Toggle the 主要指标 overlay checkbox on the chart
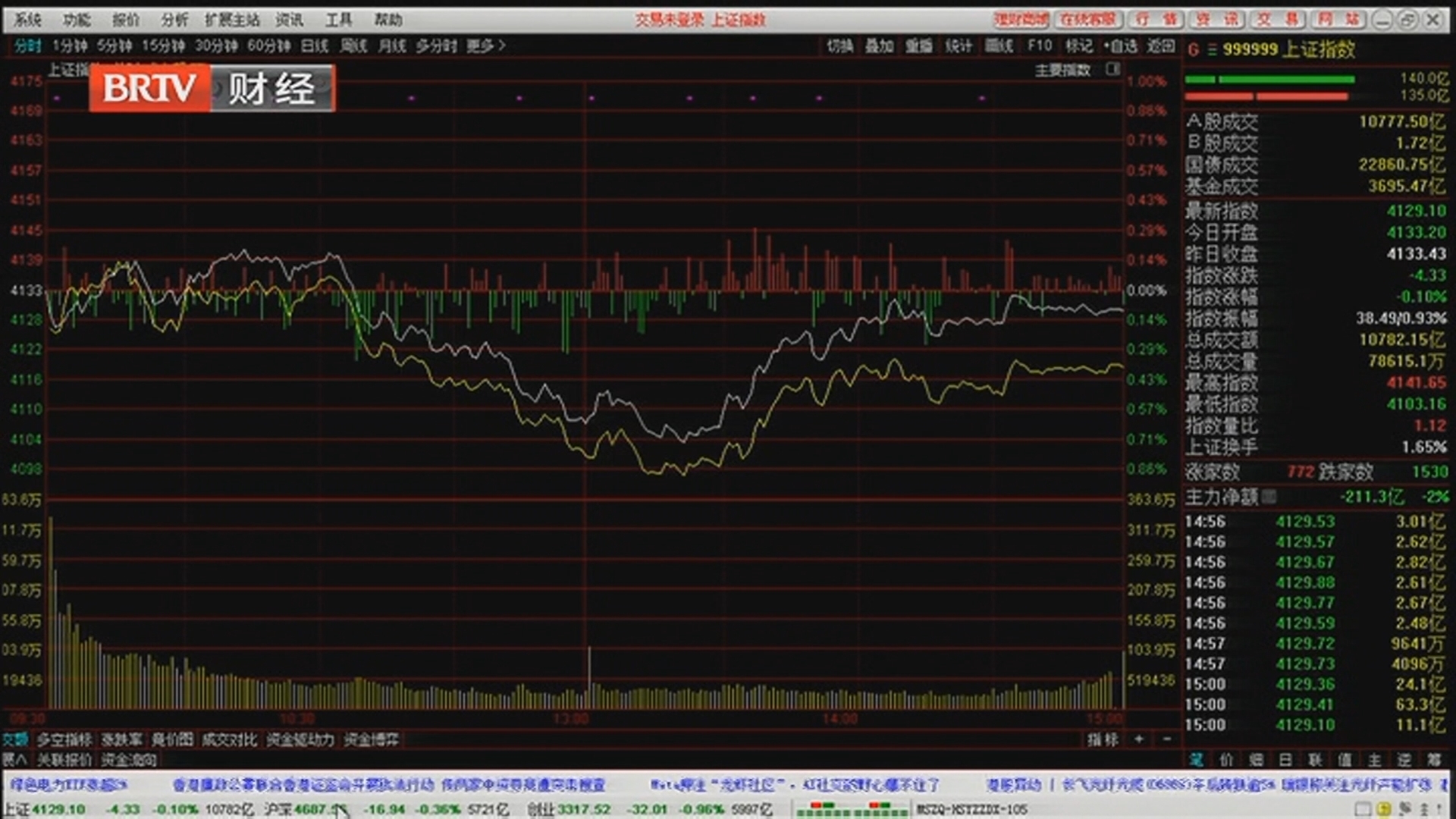Image resolution: width=1456 pixels, height=819 pixels. 1113,69
